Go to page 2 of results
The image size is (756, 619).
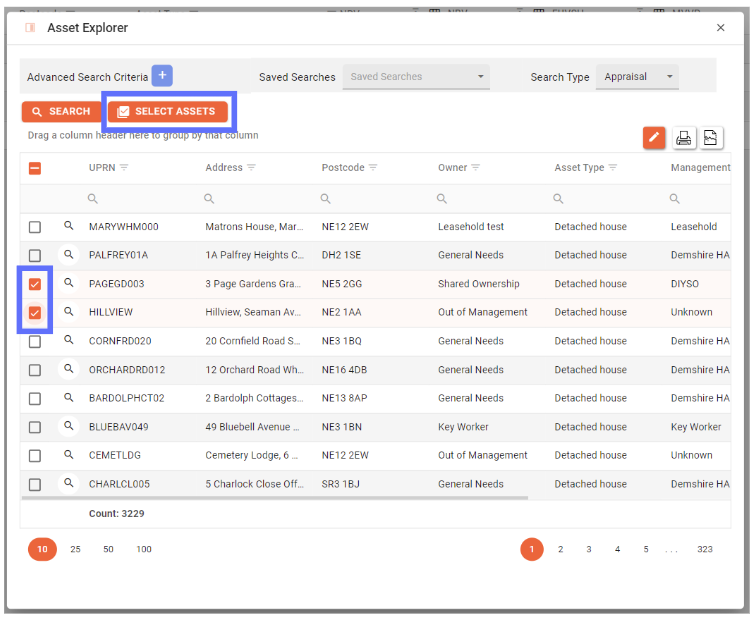click(561, 549)
